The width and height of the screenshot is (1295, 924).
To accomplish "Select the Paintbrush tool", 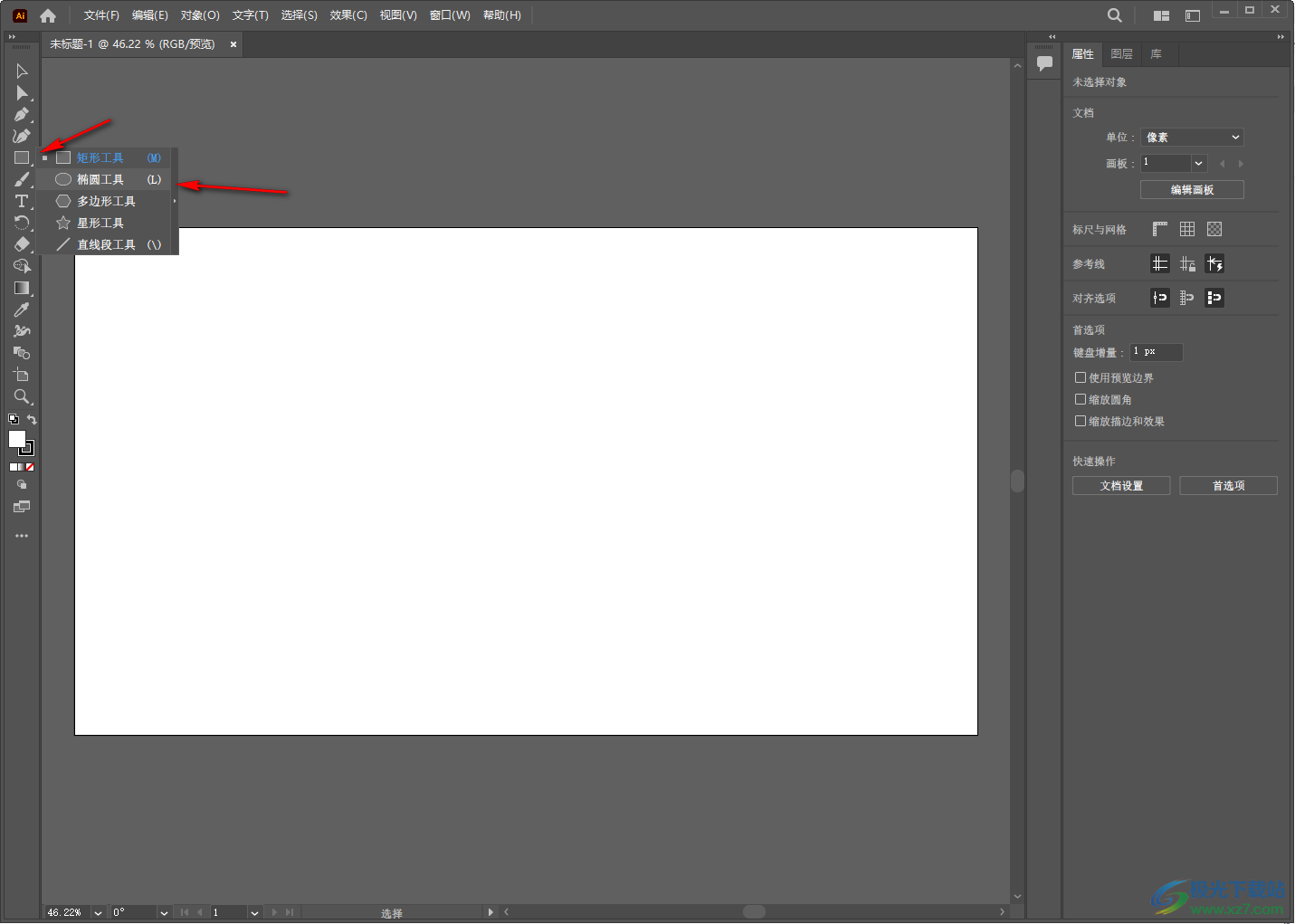I will tap(22, 179).
